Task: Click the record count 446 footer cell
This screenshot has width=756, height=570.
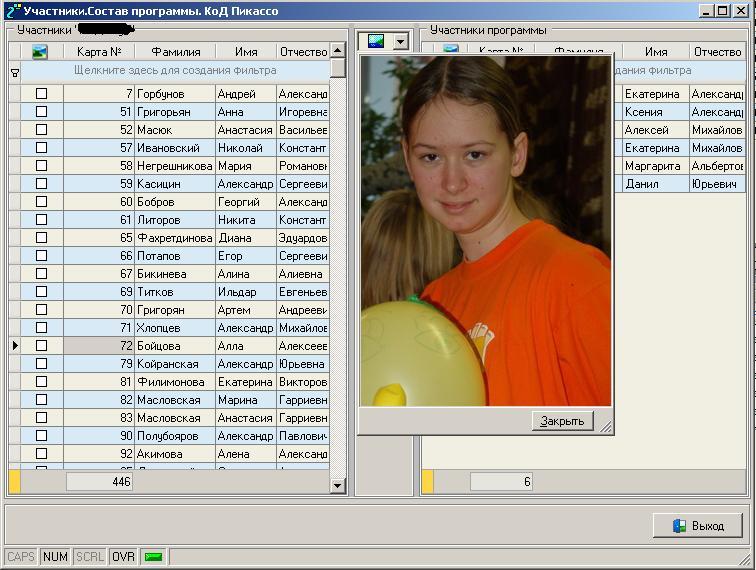Action: 99,481
